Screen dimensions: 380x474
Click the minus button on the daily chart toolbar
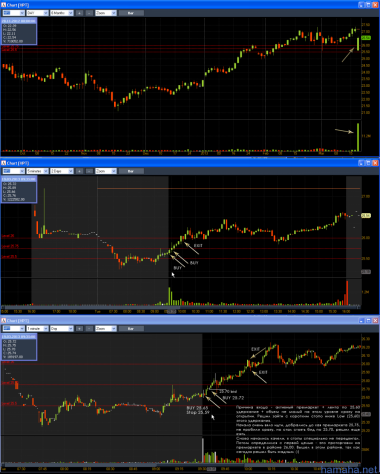point(89,13)
